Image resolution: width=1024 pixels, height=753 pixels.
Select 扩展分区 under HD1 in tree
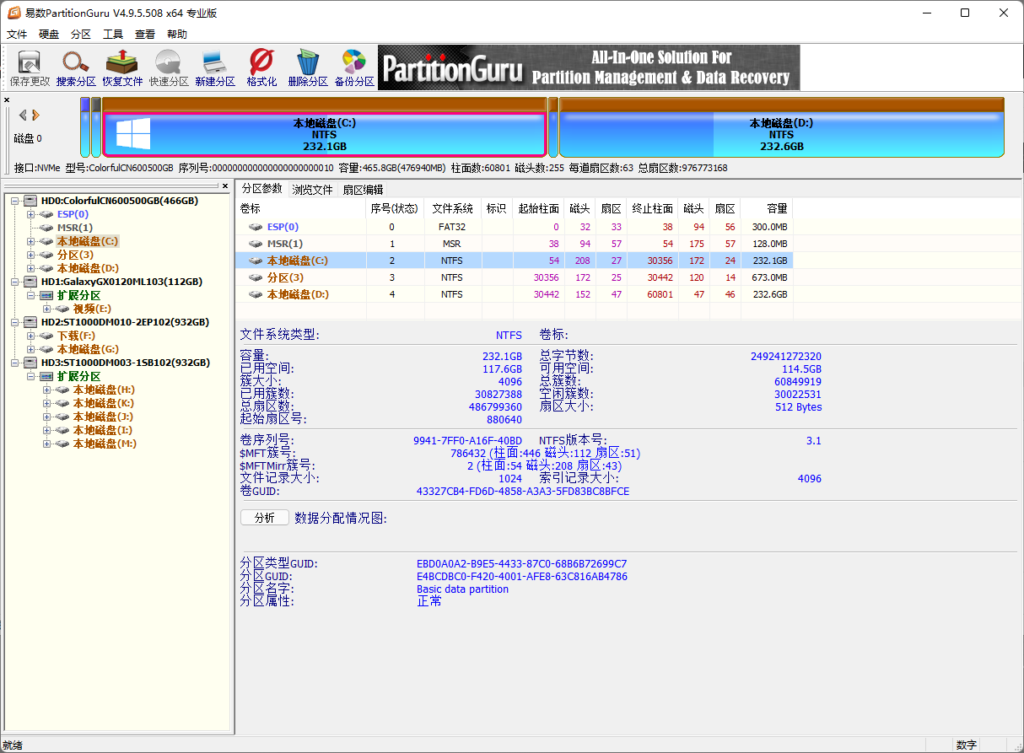[78, 296]
